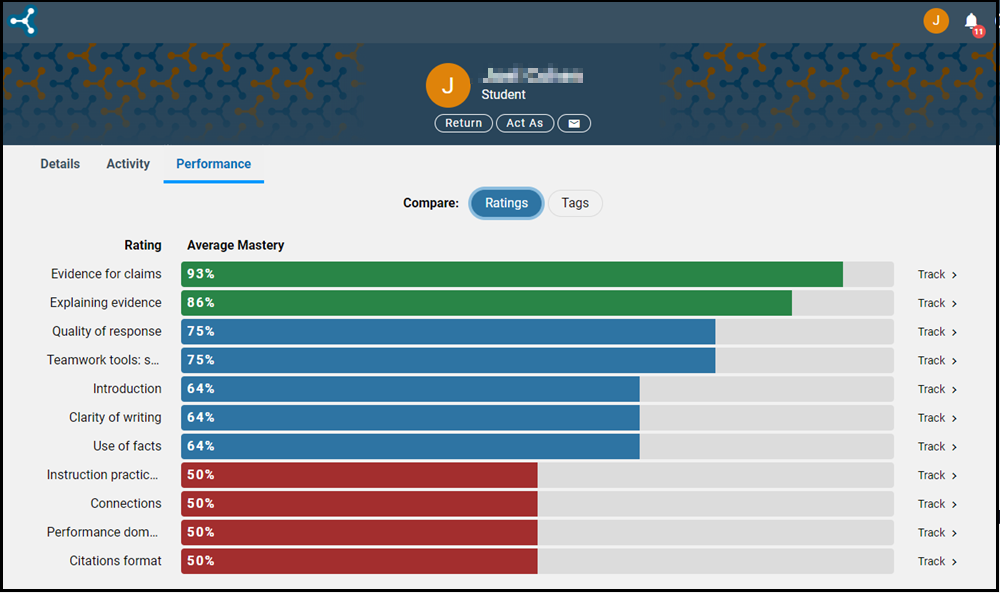1000x593 pixels.
Task: Click the 93% Evidence for claims bar
Action: (512, 274)
